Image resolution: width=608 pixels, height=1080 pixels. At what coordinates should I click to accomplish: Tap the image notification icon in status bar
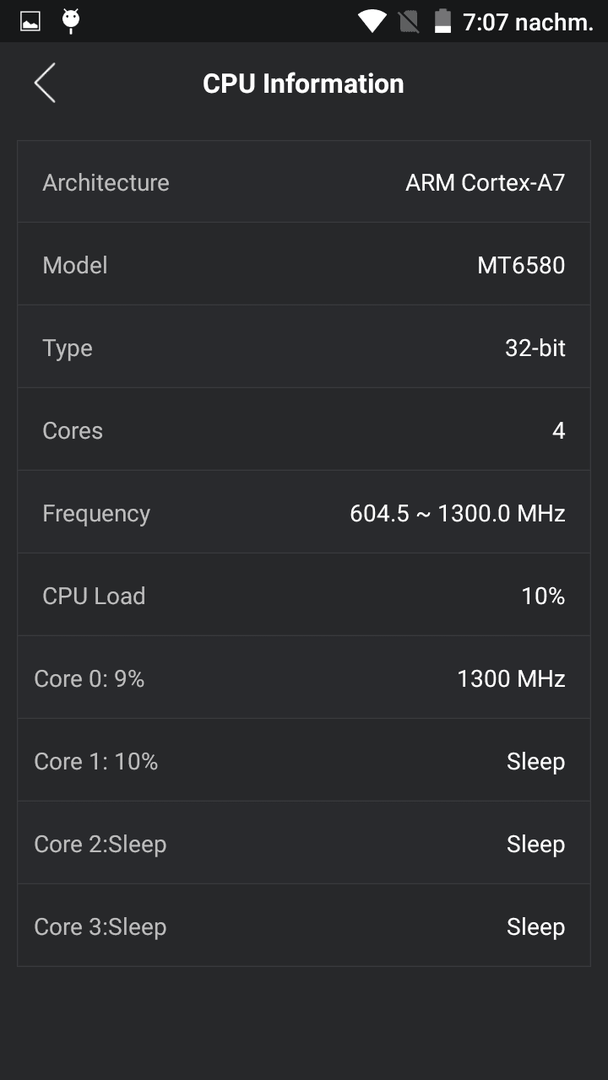point(30,21)
